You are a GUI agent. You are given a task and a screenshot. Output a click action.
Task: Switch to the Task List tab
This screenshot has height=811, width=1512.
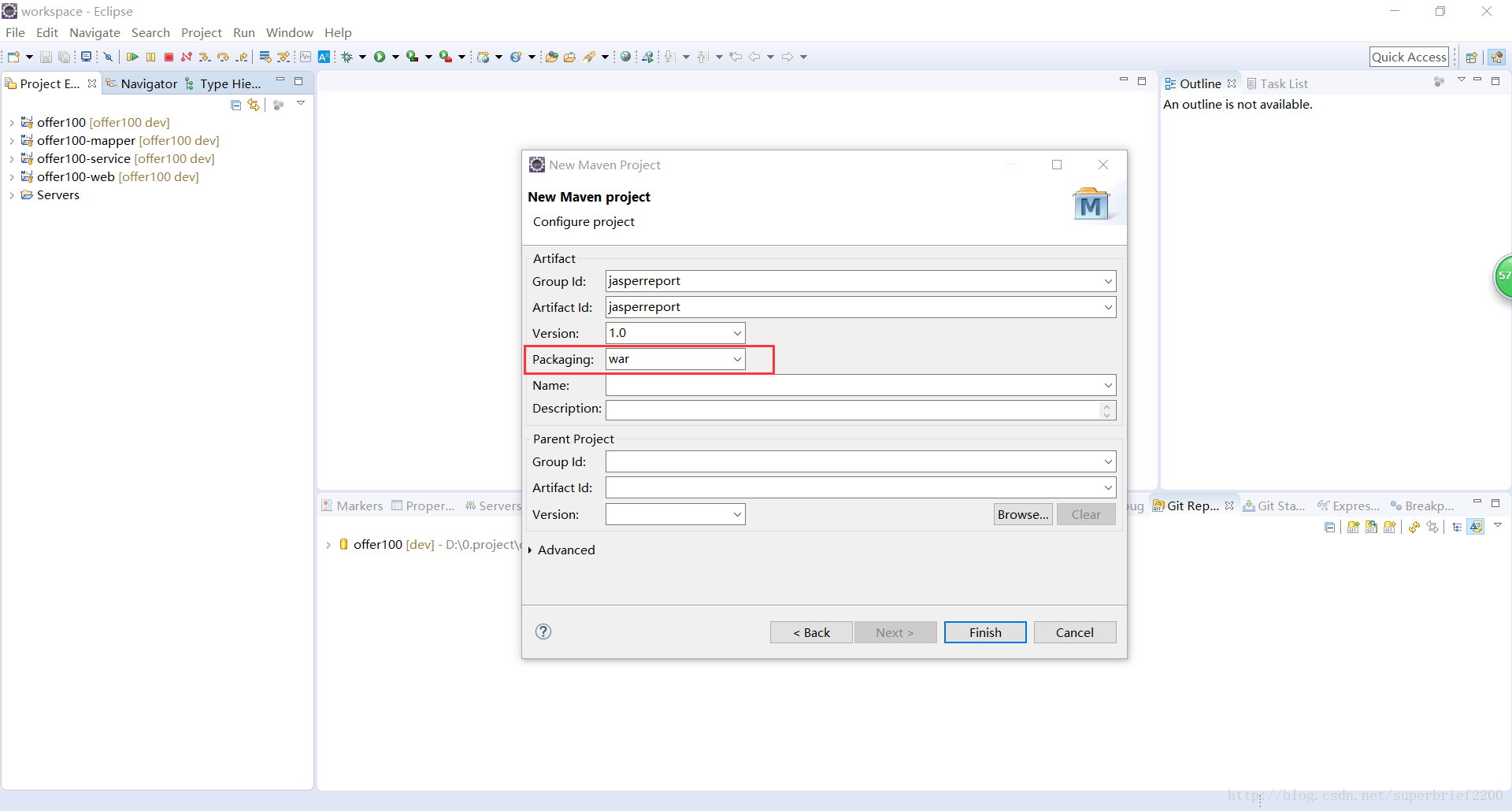(x=1277, y=83)
